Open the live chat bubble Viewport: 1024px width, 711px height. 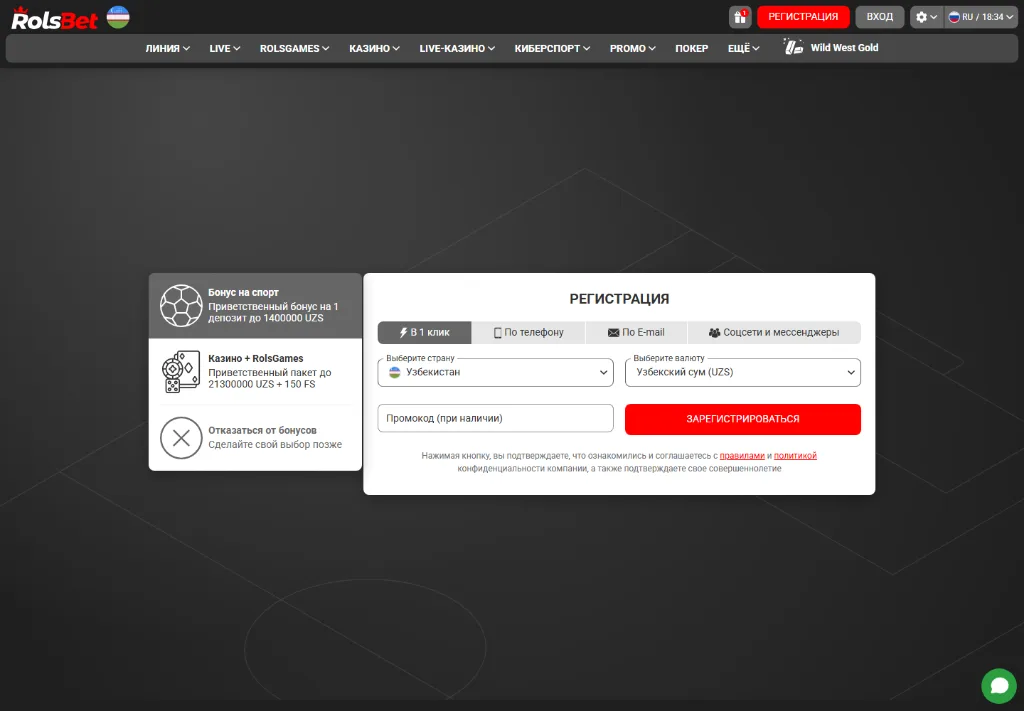coord(999,686)
